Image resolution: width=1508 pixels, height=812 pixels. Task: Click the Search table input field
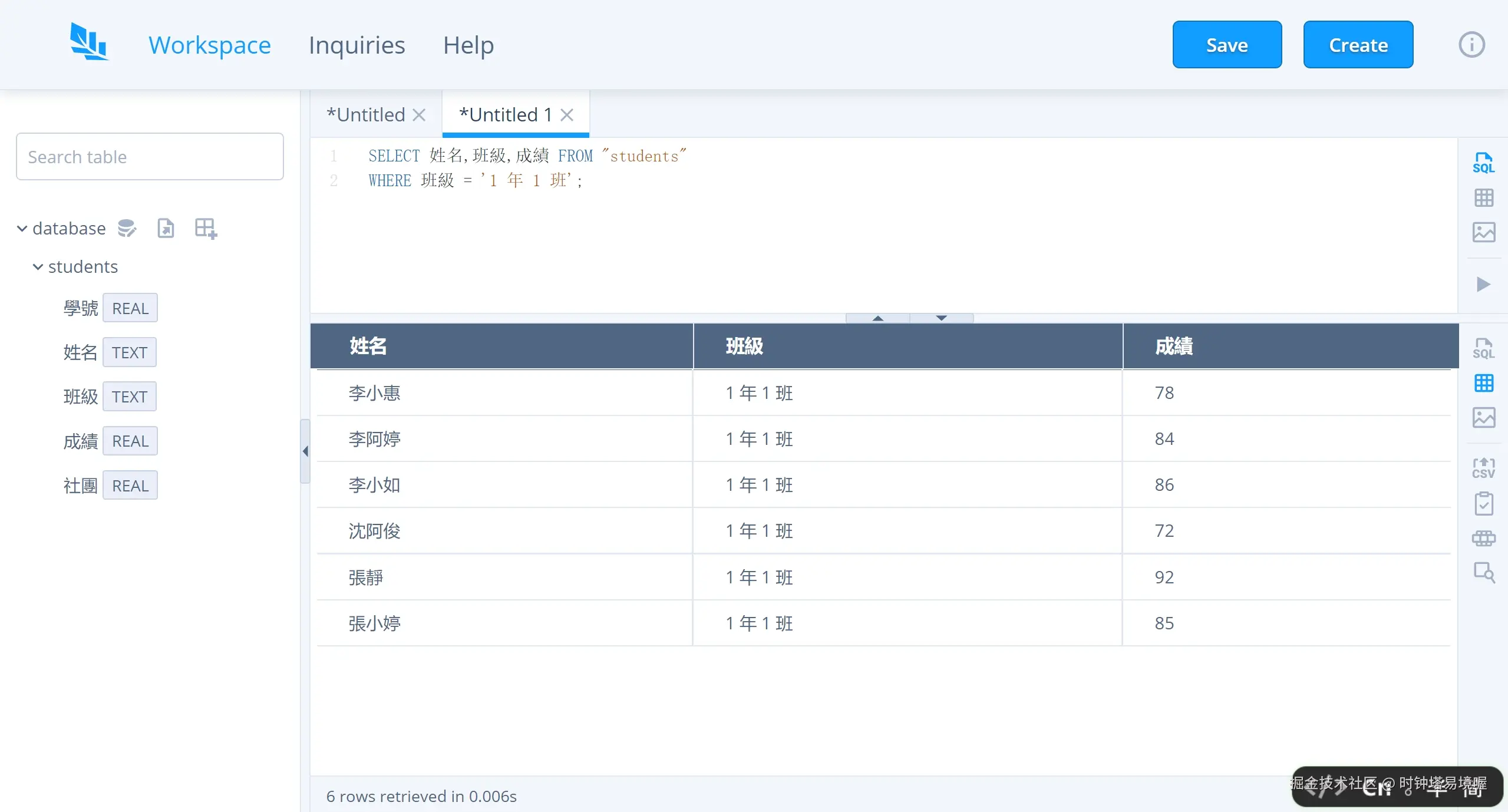click(149, 156)
